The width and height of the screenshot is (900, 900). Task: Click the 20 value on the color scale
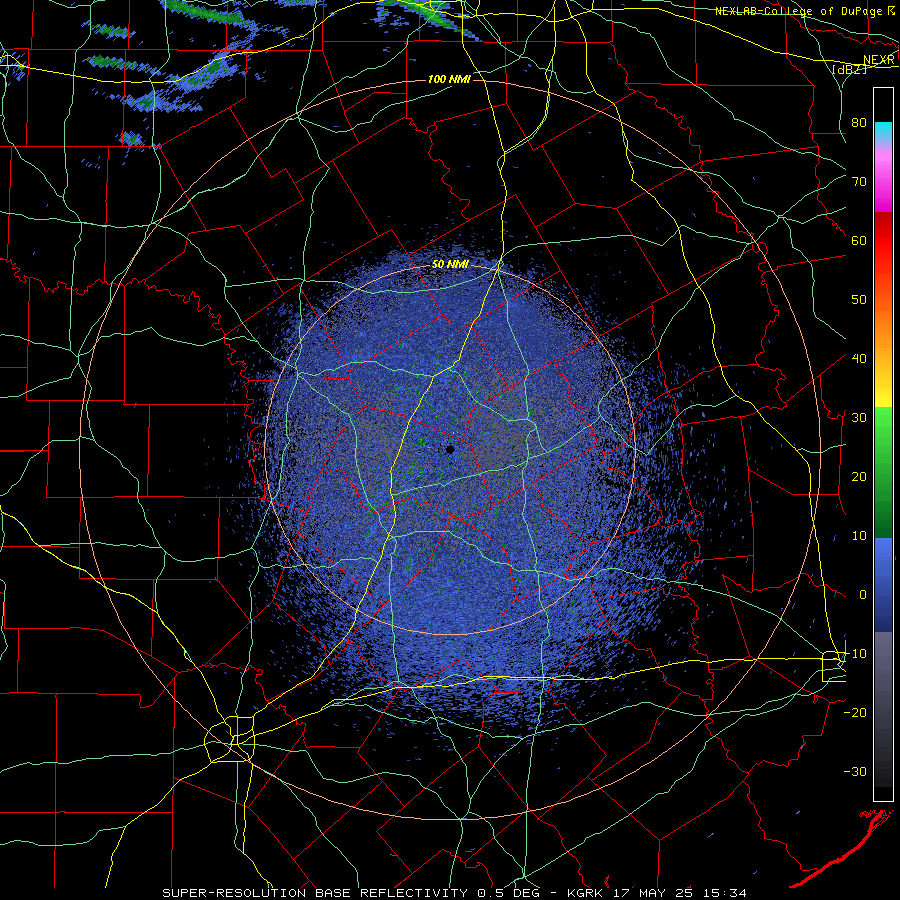[x=859, y=476]
